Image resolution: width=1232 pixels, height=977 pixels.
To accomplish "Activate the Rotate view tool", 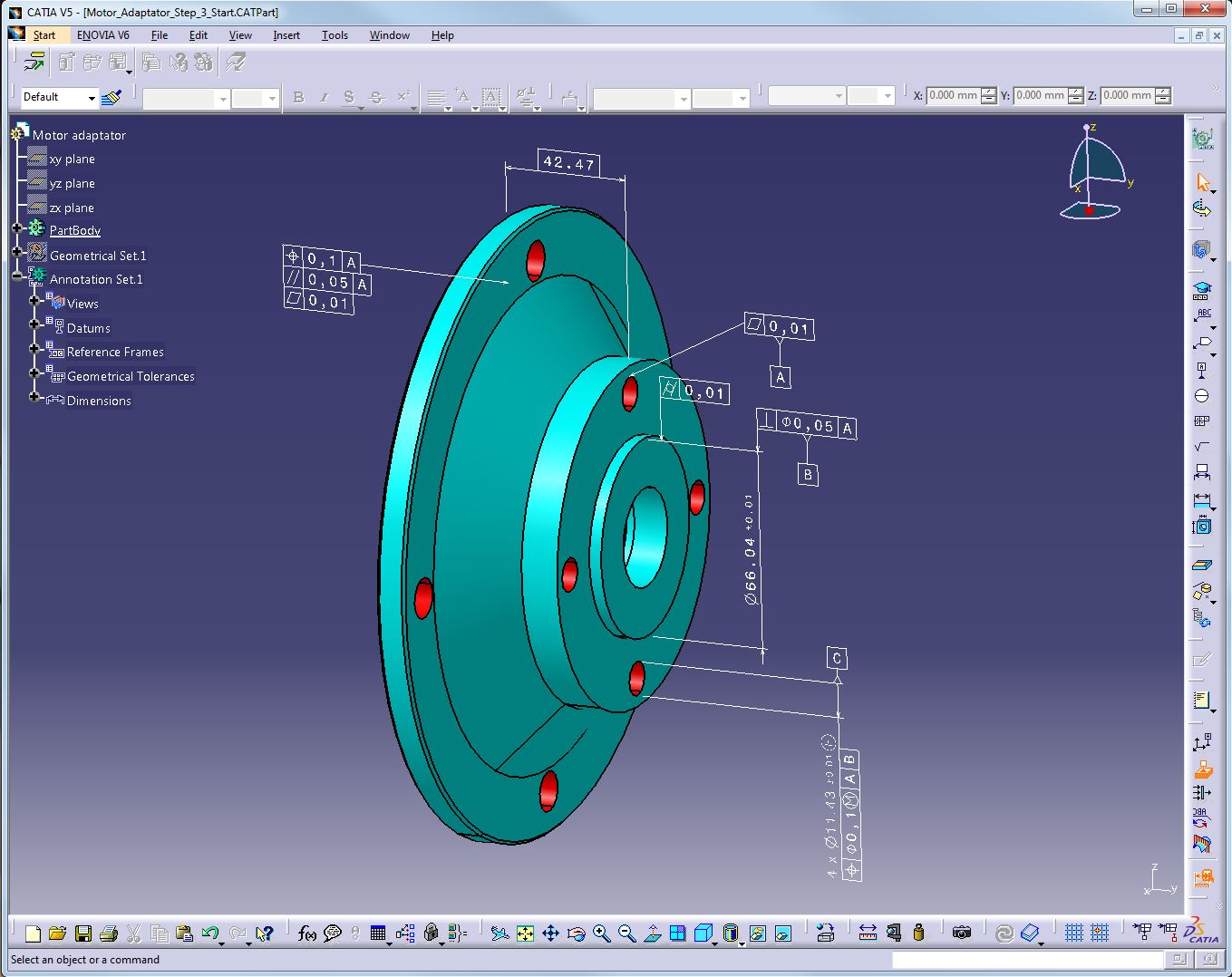I will [576, 933].
